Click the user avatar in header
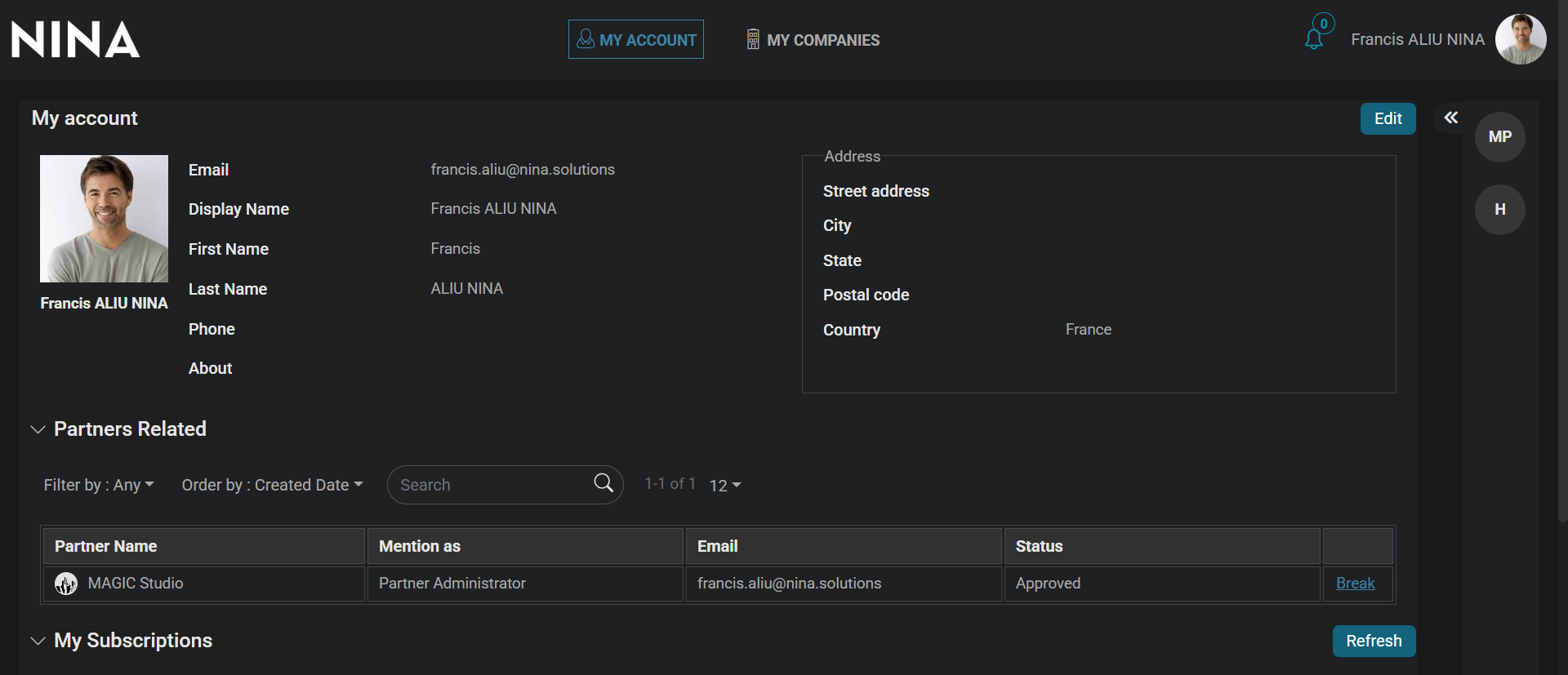Screen dimensions: 1568x675 pos(1520,39)
